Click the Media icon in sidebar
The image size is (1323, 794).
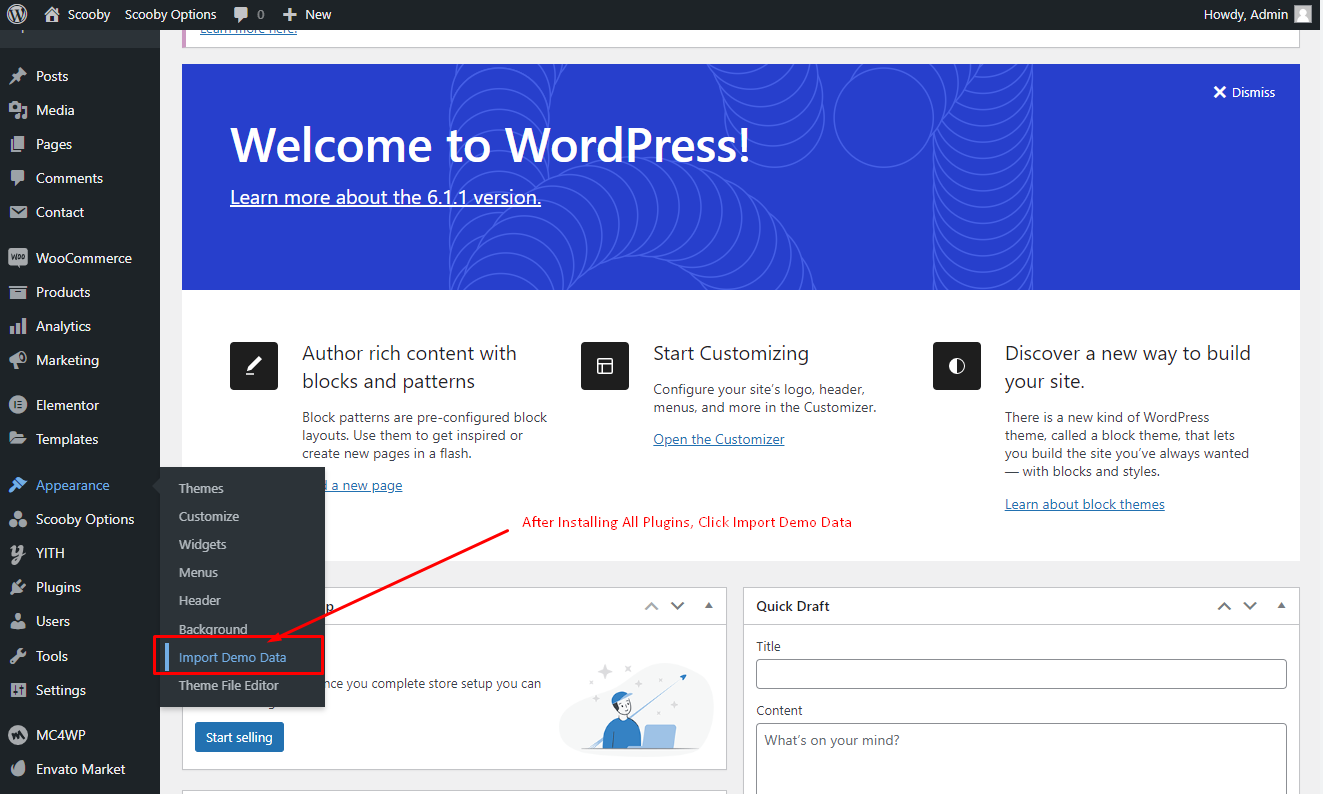(18, 110)
